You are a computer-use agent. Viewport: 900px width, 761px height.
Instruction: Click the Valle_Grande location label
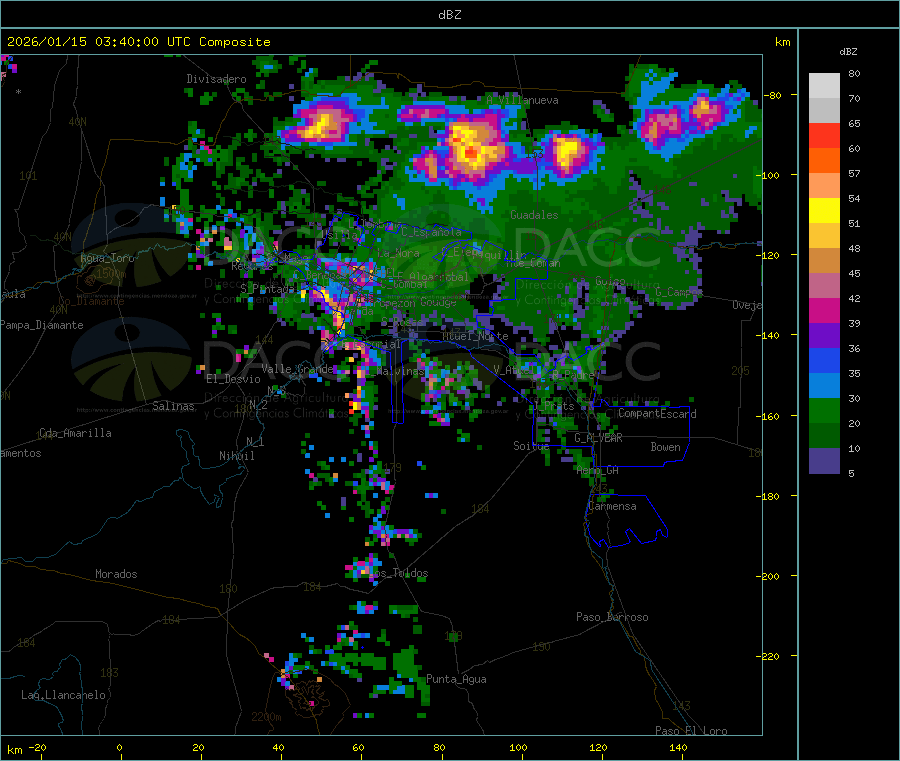[x=297, y=369]
